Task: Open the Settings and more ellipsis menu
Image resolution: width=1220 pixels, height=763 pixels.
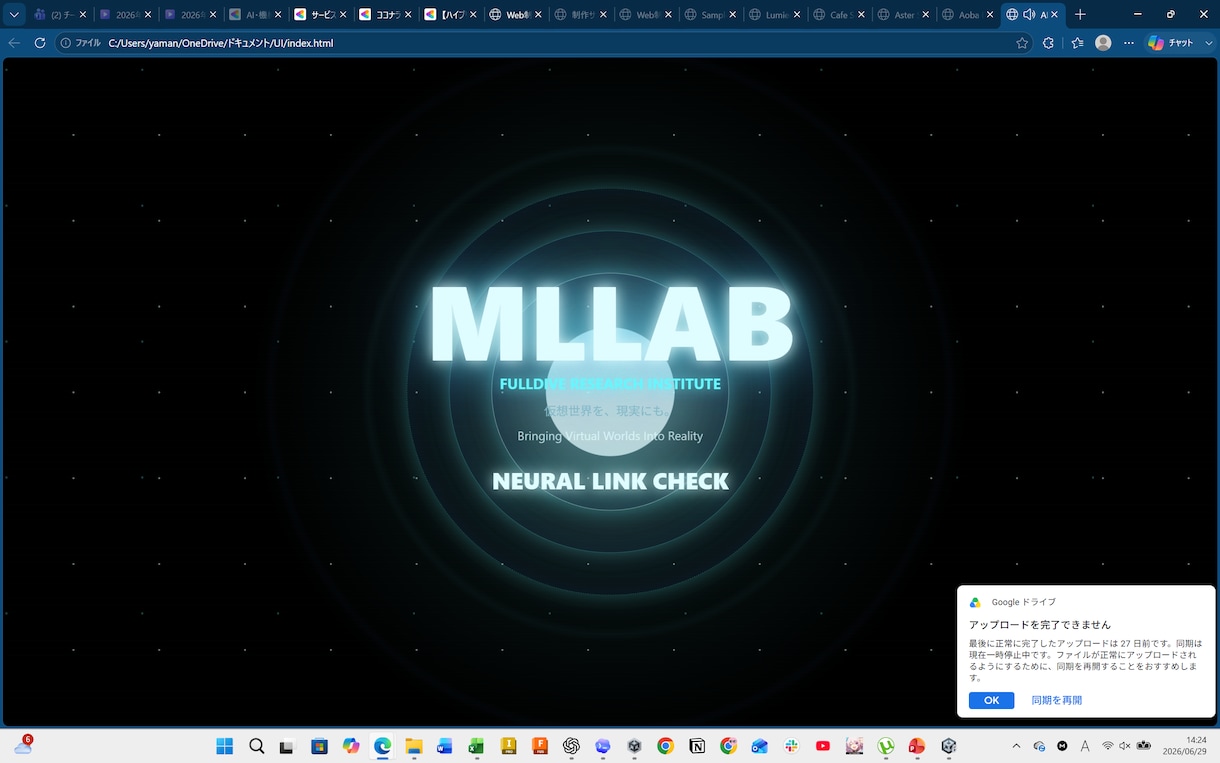Action: [x=1129, y=43]
